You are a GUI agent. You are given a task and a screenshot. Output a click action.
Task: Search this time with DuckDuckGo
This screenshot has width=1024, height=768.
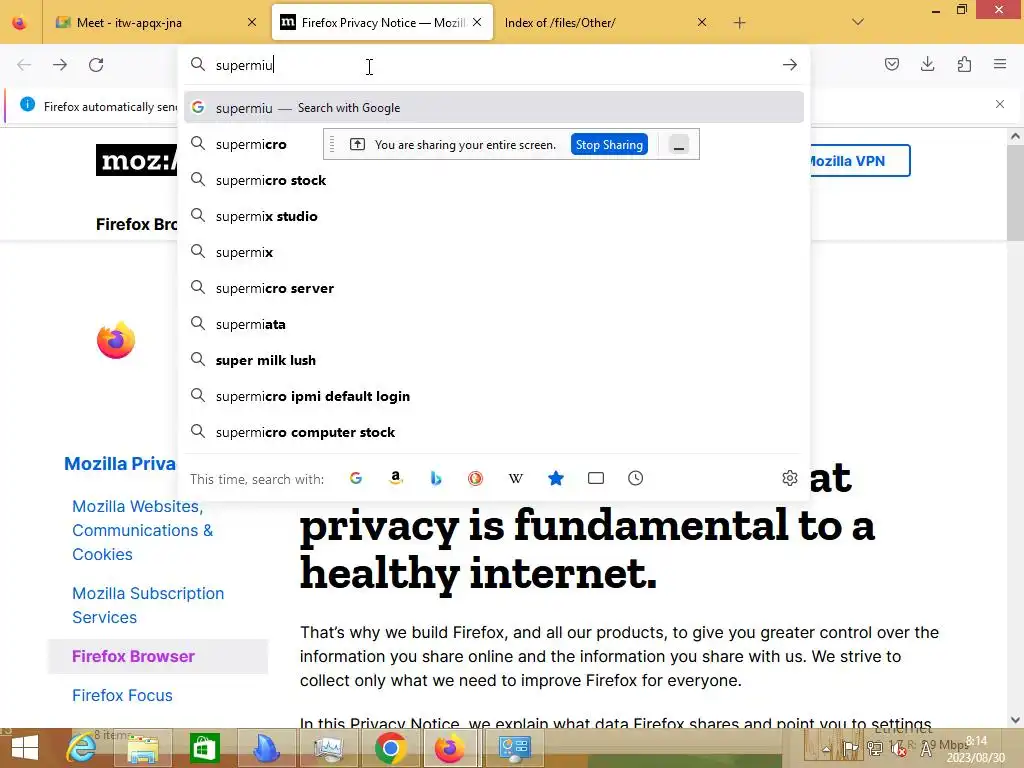click(x=475, y=479)
